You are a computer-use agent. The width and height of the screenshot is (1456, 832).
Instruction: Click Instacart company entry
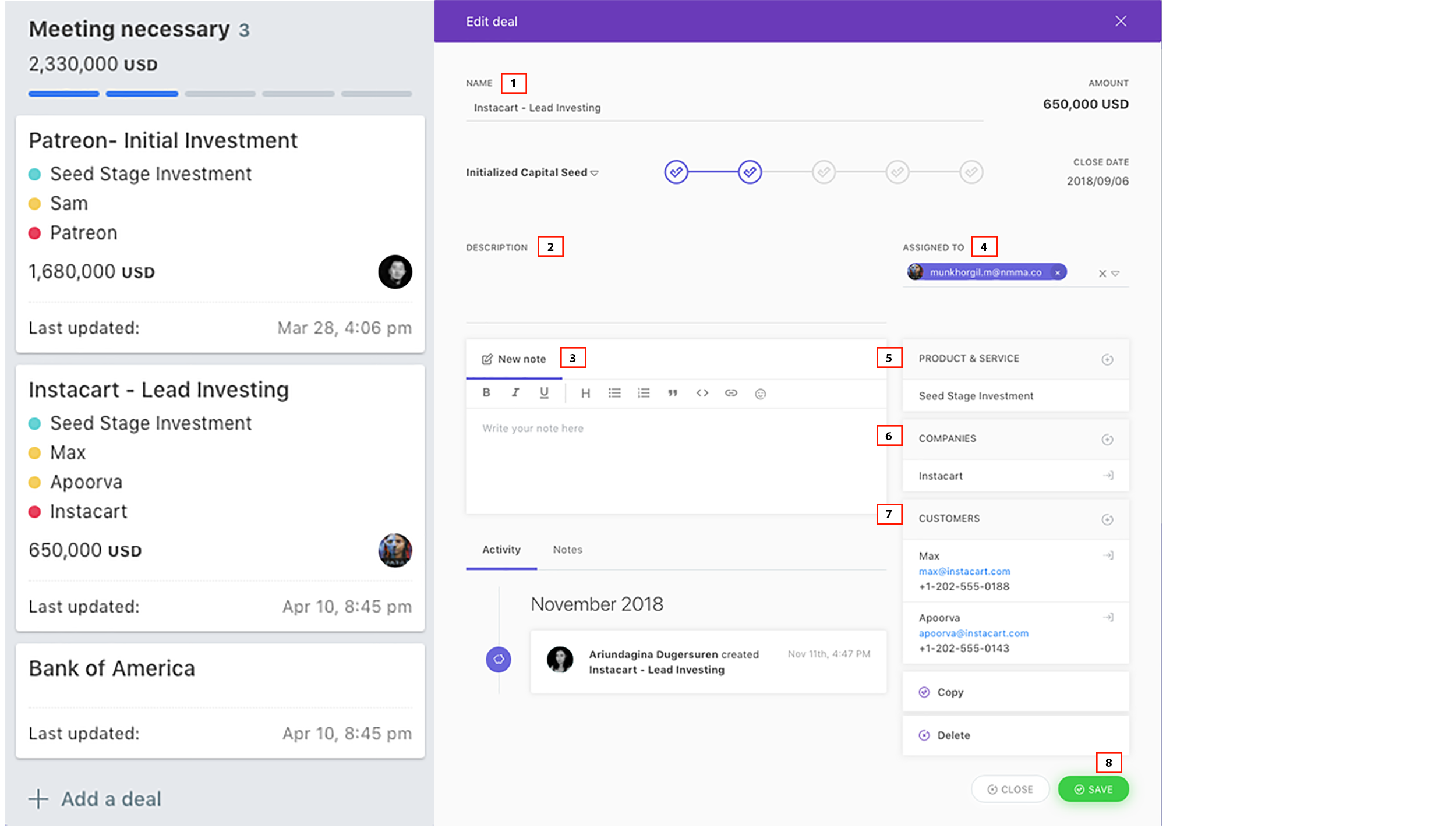[1015, 476]
